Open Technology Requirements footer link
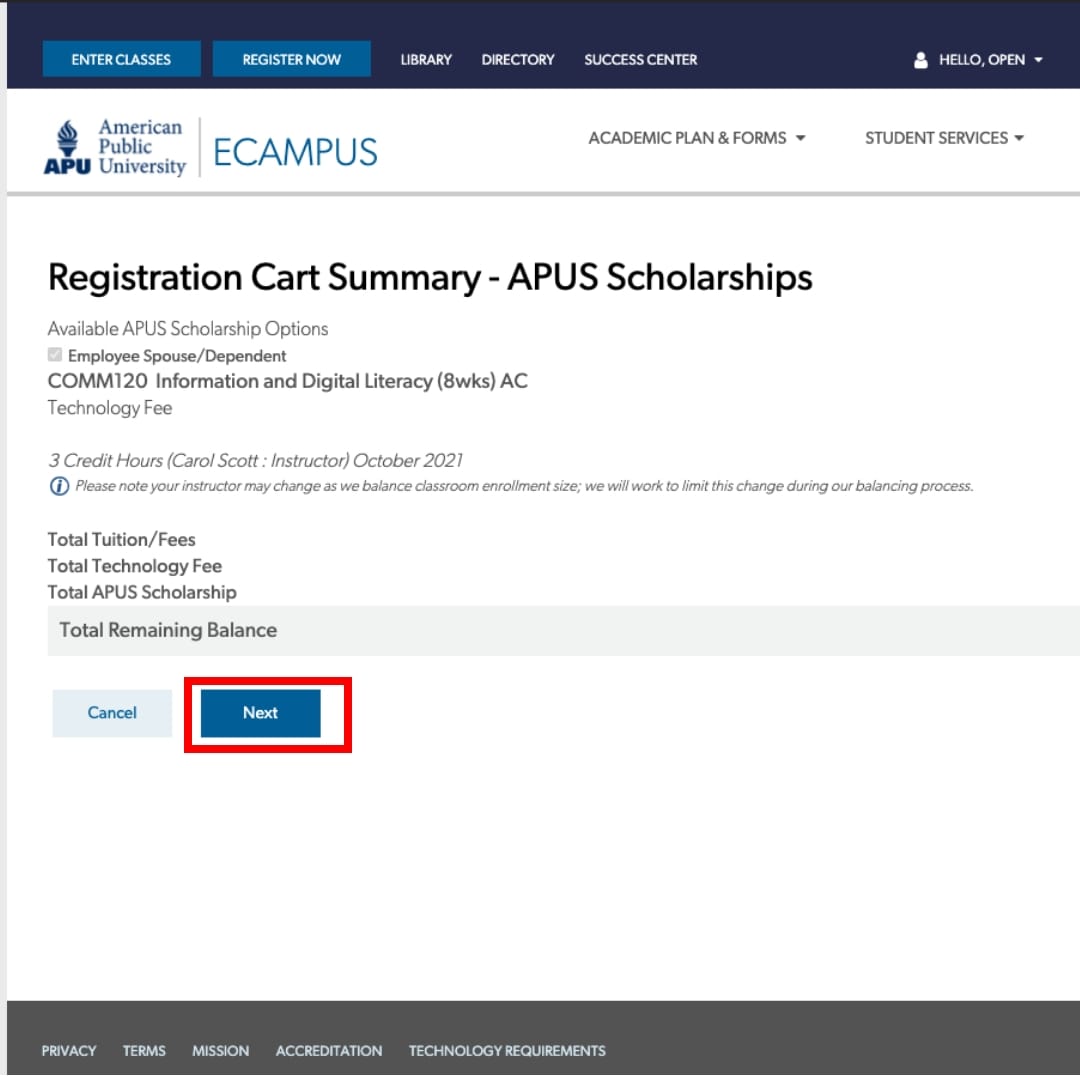 point(507,1051)
